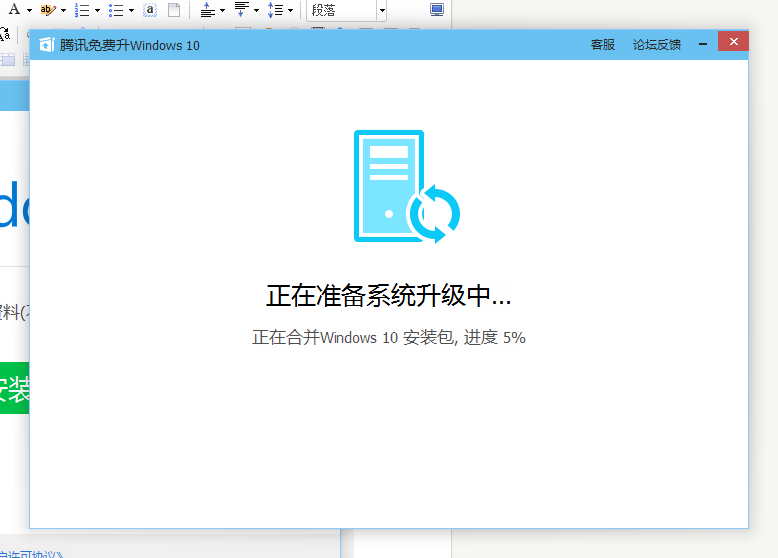This screenshot has width=778, height=558.
Task: Click the font color A icon
Action: click(x=14, y=9)
